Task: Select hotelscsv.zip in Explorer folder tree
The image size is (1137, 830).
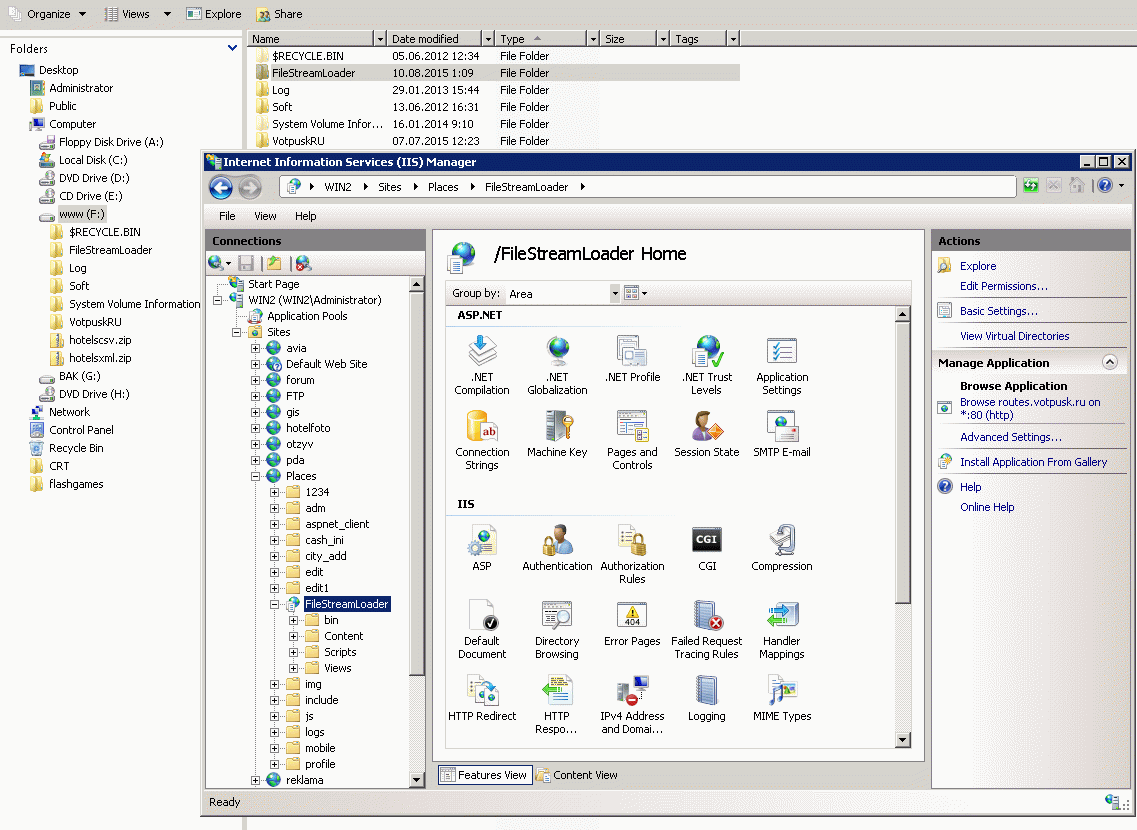Action: [99, 340]
